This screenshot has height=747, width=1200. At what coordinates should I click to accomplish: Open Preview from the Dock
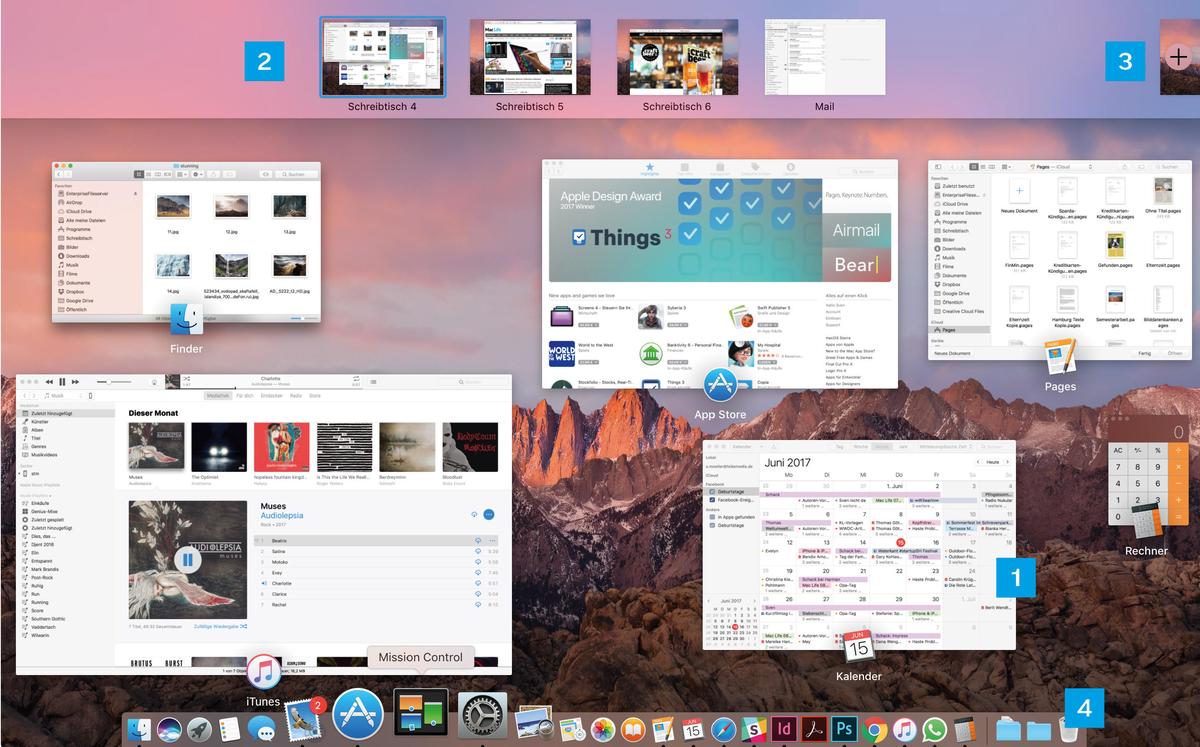coord(534,721)
